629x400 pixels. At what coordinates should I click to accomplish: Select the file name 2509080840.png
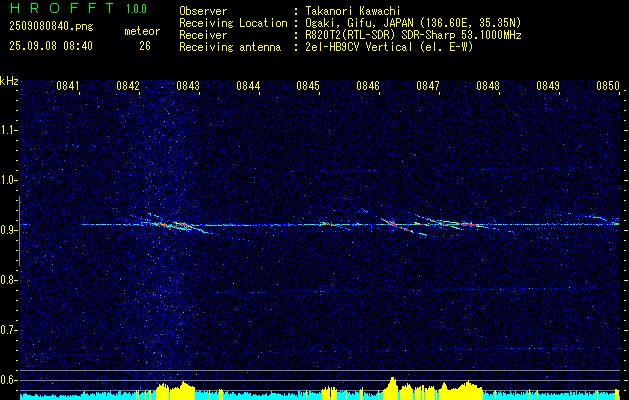click(x=51, y=27)
